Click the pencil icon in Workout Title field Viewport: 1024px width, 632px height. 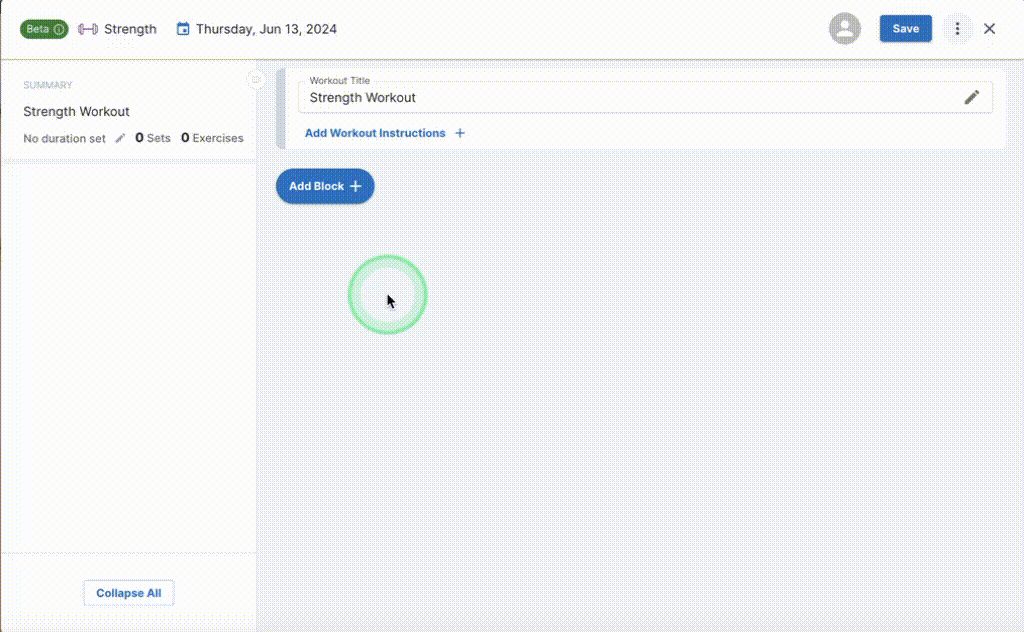pos(971,97)
